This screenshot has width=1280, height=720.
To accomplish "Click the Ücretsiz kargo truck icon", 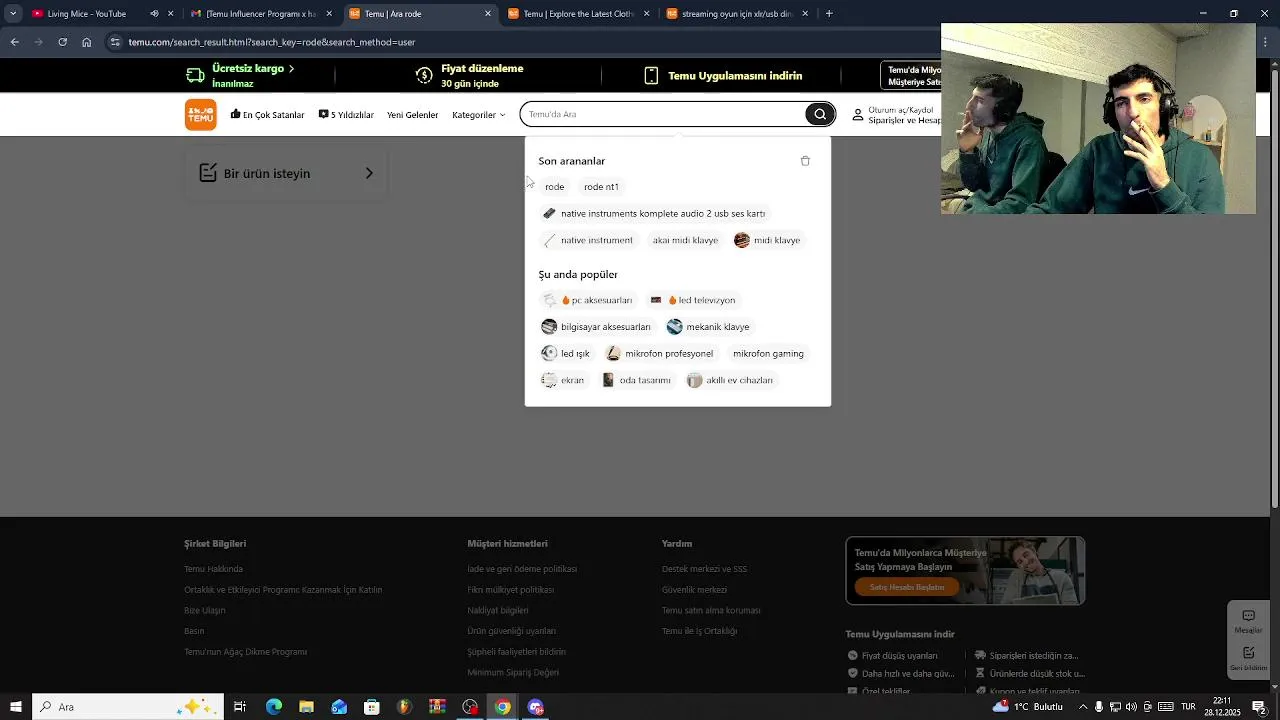I will 196,76.
